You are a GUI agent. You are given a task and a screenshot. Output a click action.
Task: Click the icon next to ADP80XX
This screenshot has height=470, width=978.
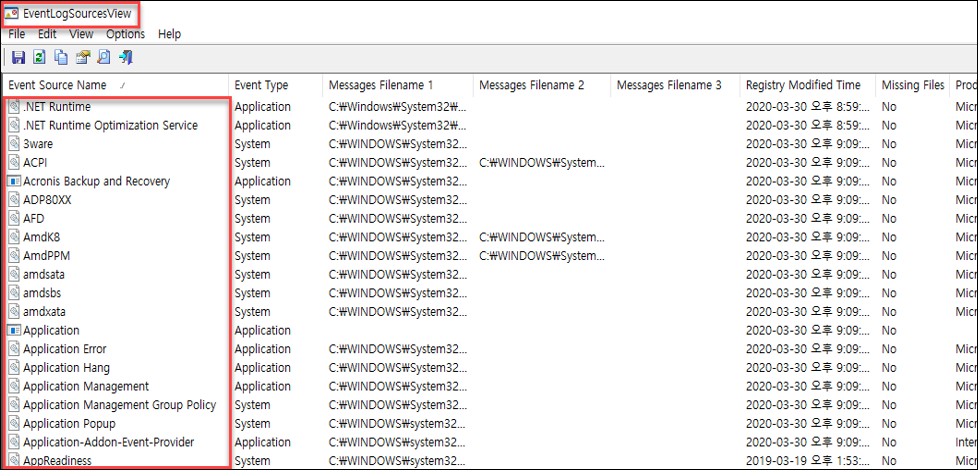point(14,200)
